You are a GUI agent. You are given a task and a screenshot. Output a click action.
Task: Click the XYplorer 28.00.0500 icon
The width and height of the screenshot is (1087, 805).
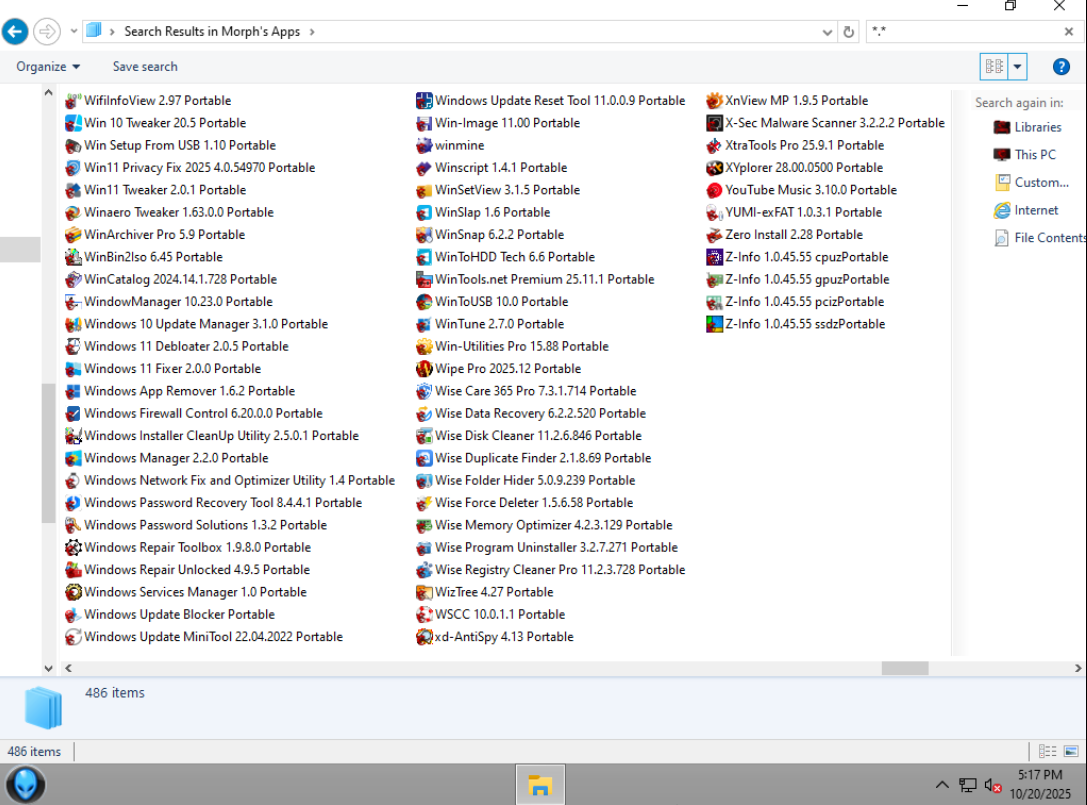[x=714, y=168]
